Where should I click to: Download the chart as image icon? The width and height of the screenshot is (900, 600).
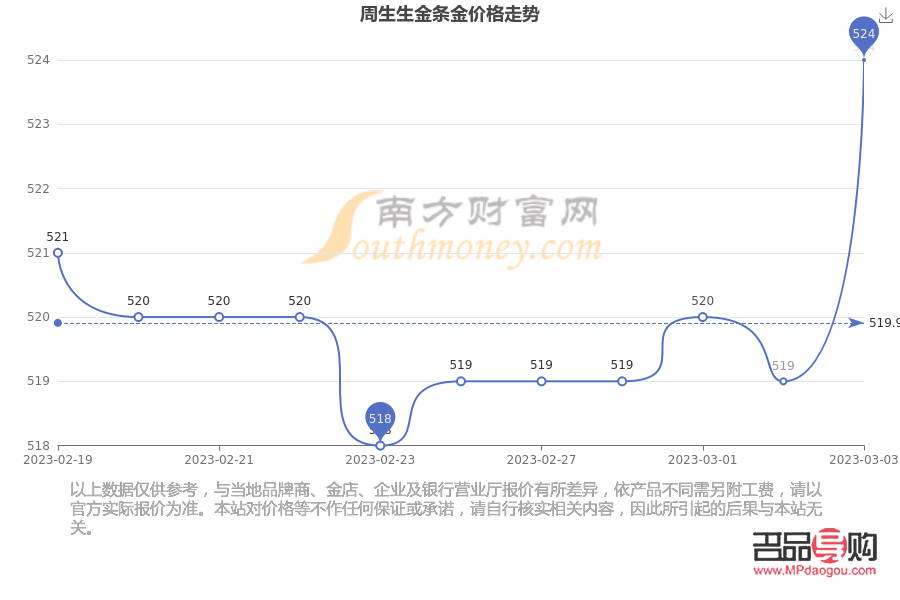pyautogui.click(x=886, y=16)
